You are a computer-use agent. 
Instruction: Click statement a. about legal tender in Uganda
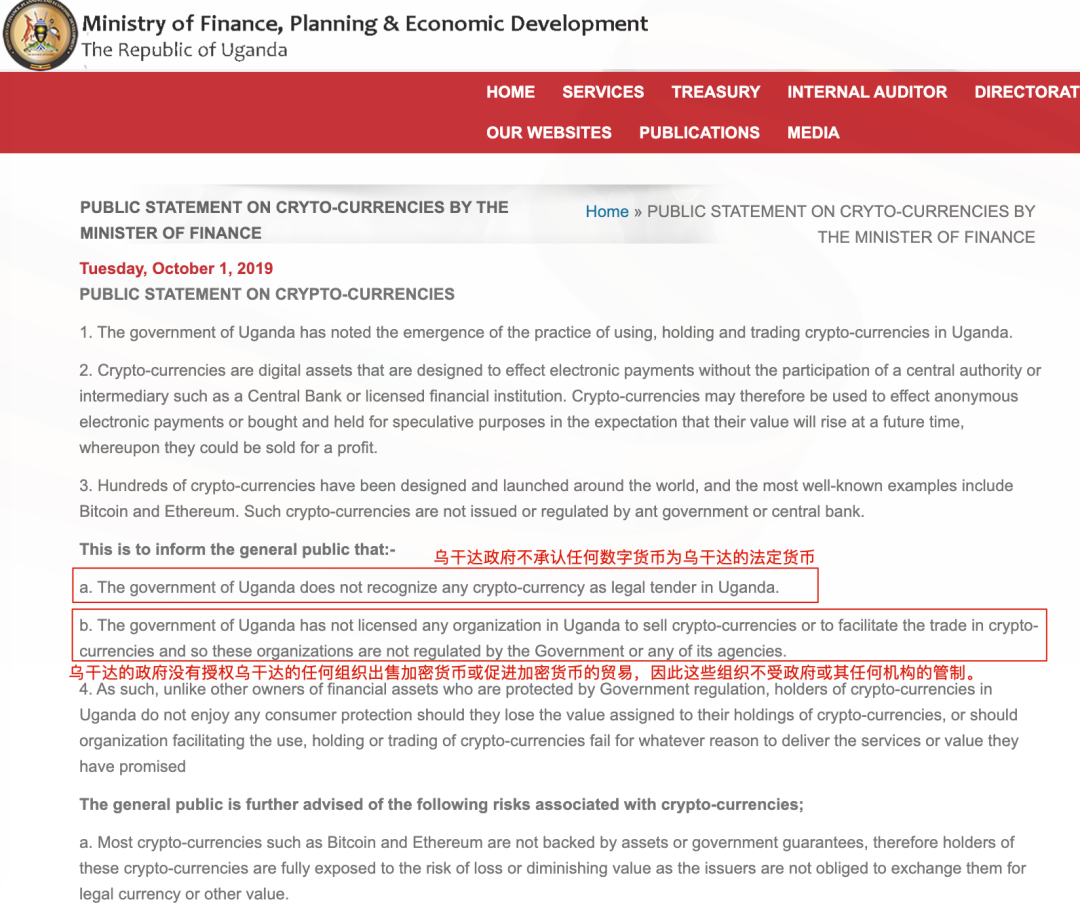pyautogui.click(x=429, y=587)
